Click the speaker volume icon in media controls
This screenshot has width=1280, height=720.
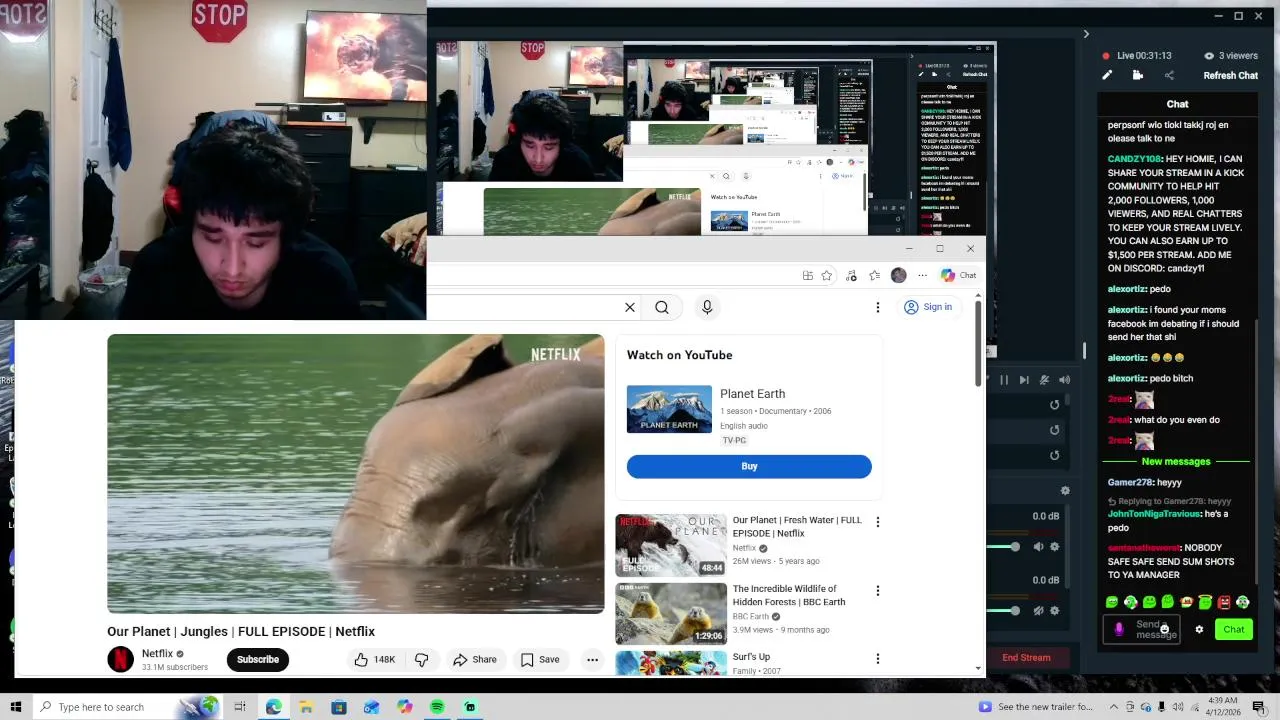click(1064, 380)
